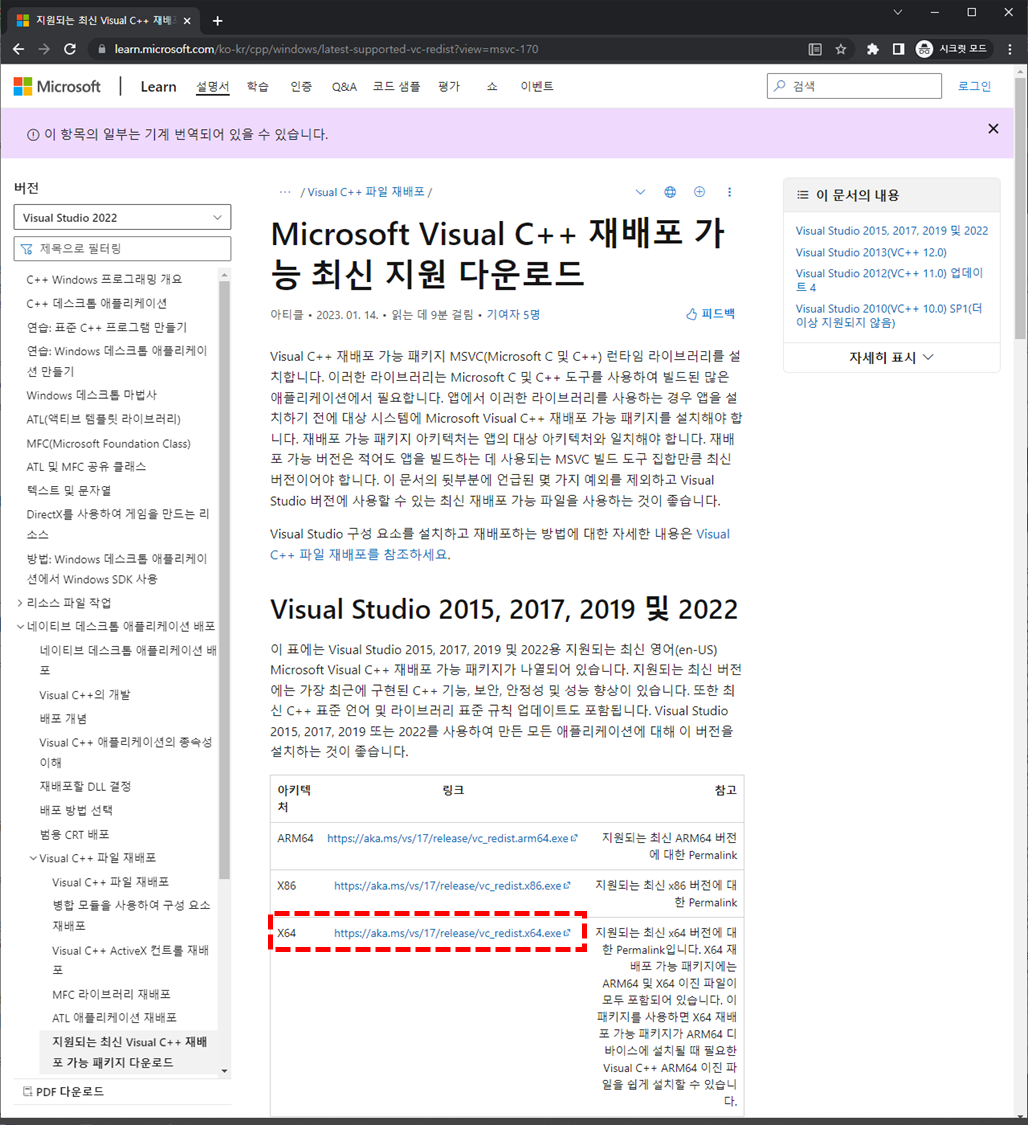Open the Visual Studio 2022 version dropdown
This screenshot has width=1028, height=1125.
pos(121,217)
